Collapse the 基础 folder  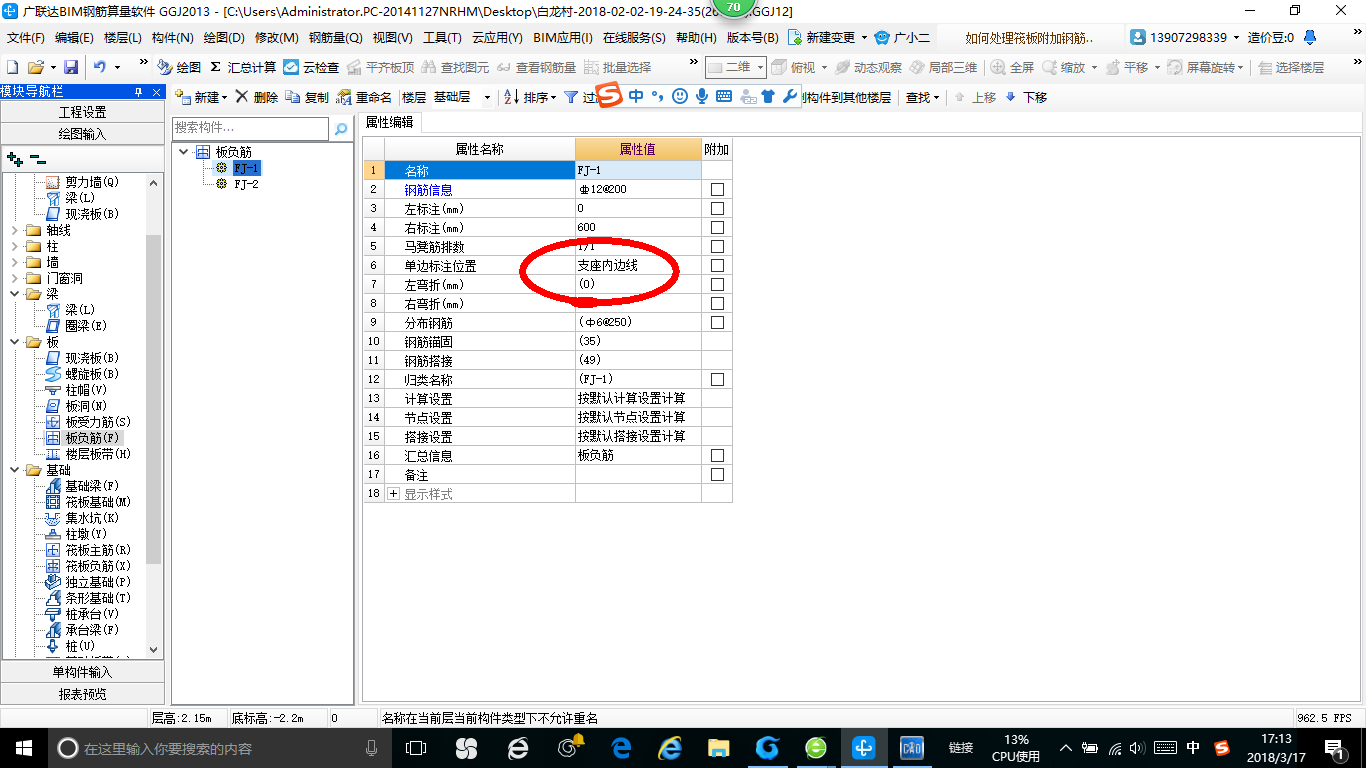pyautogui.click(x=14, y=470)
